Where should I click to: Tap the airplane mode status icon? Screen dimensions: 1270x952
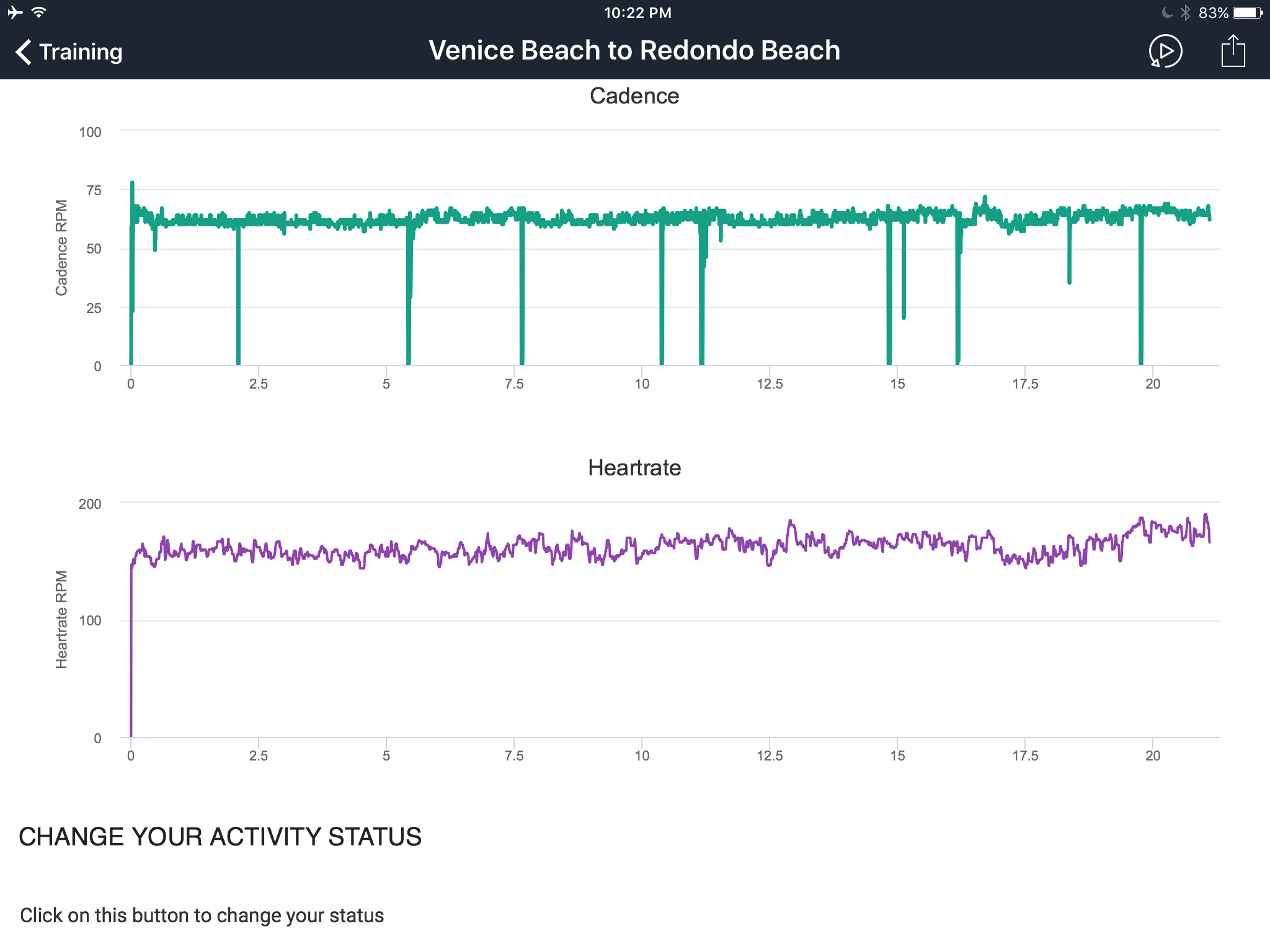click(15, 12)
